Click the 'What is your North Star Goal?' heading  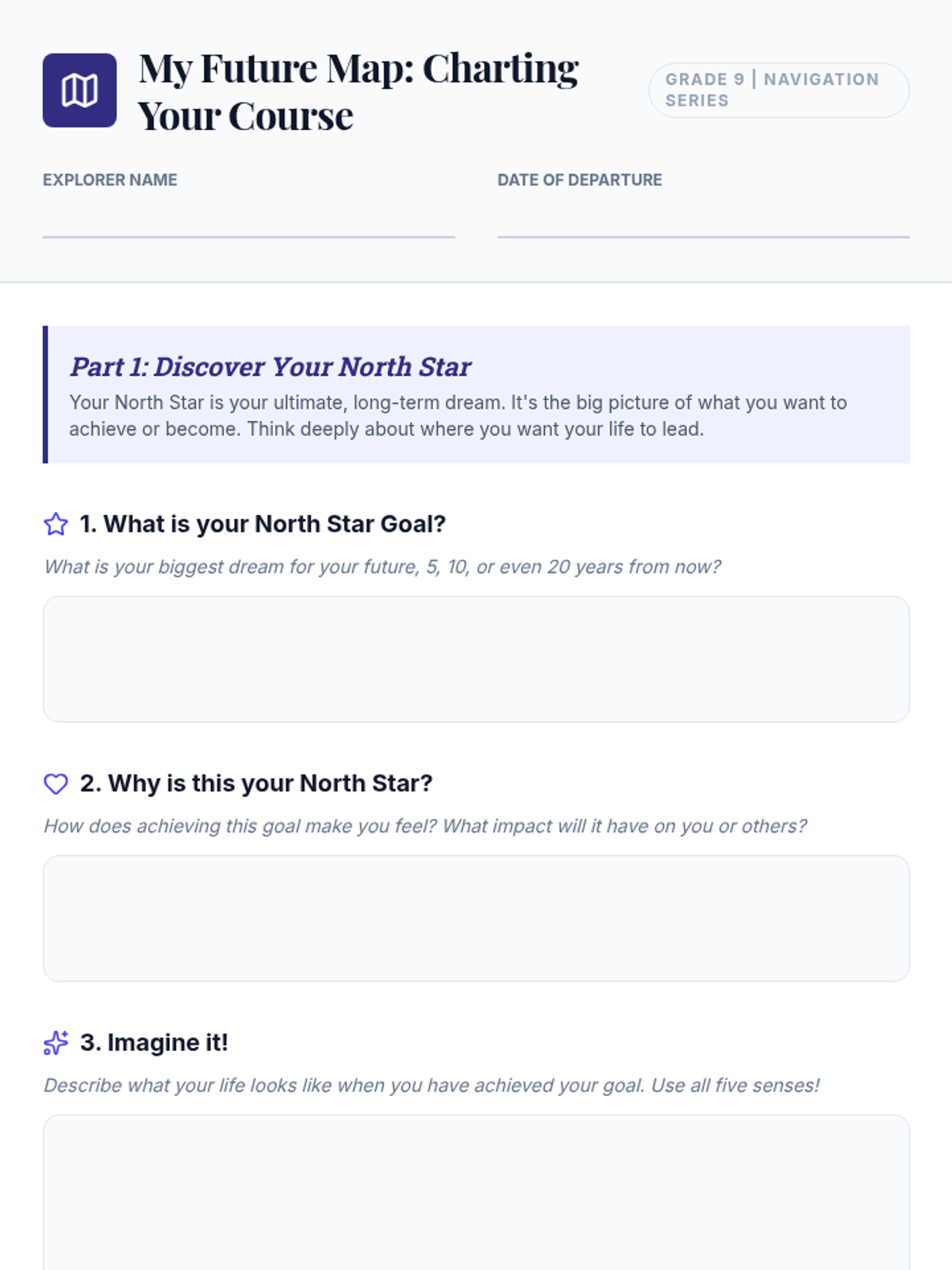pos(263,524)
